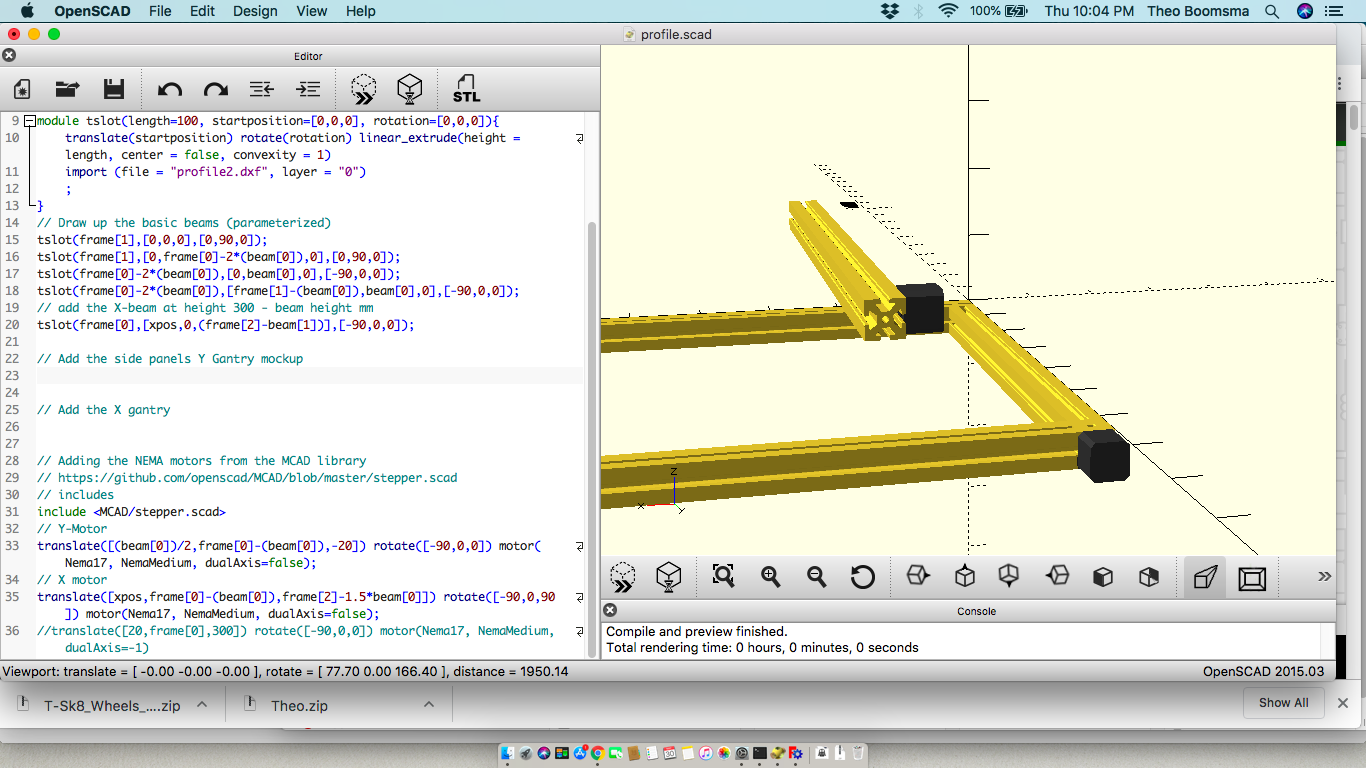The height and width of the screenshot is (768, 1366).
Task: Open the Theo.zip download options chevron
Action: click(428, 704)
